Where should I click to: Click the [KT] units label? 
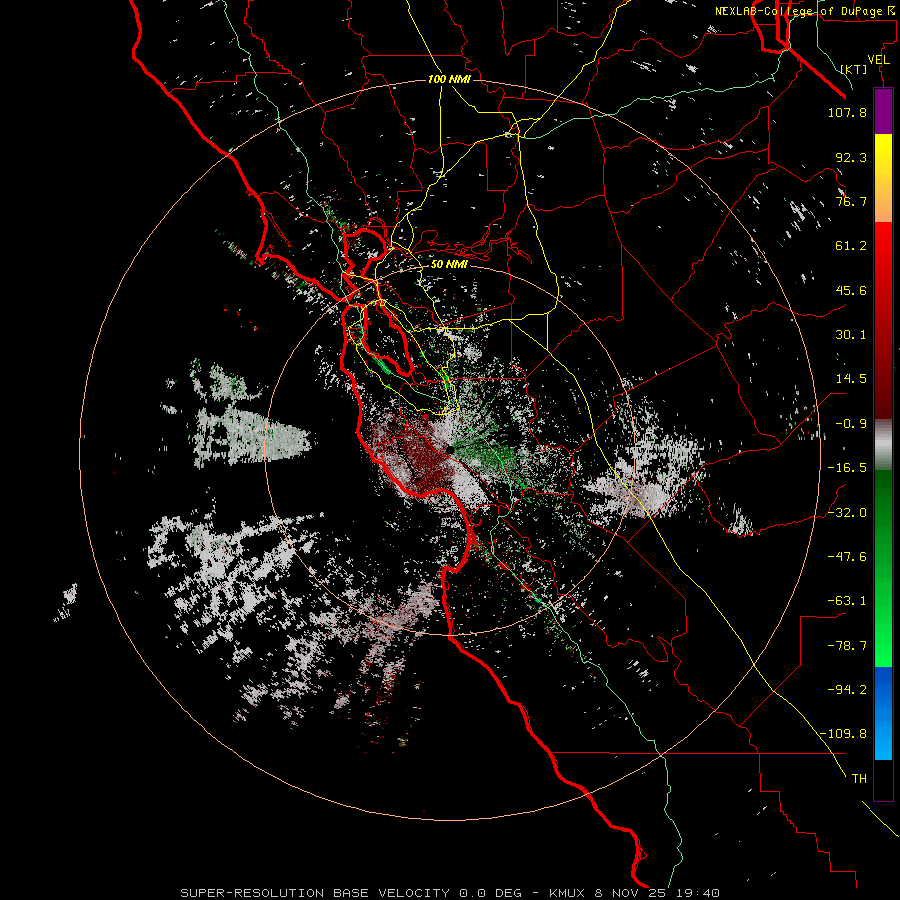tap(854, 69)
